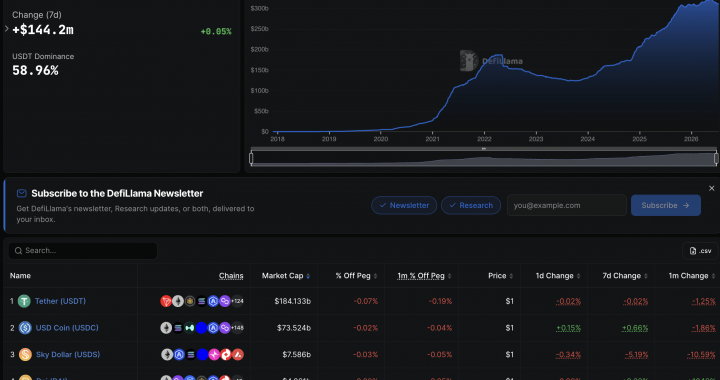Open the +124 more chains badge for Tether
This screenshot has height=380, width=720.
(x=237, y=301)
